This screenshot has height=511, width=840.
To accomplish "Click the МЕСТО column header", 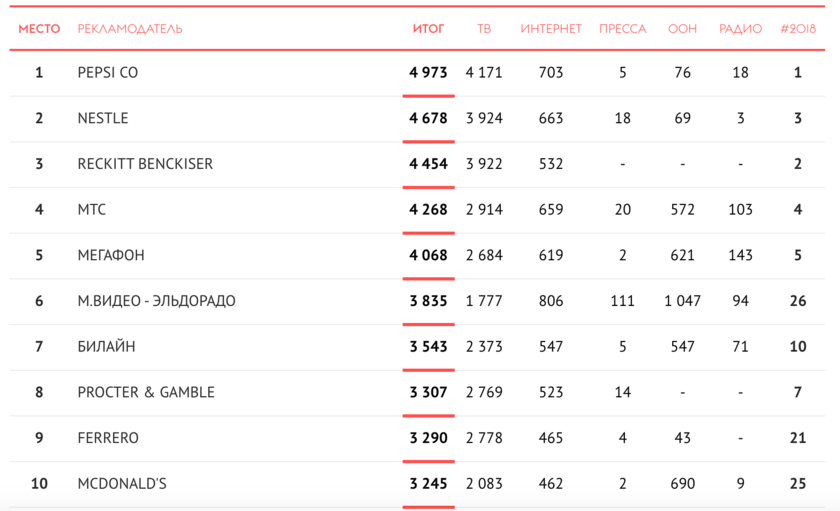I will pyautogui.click(x=39, y=29).
